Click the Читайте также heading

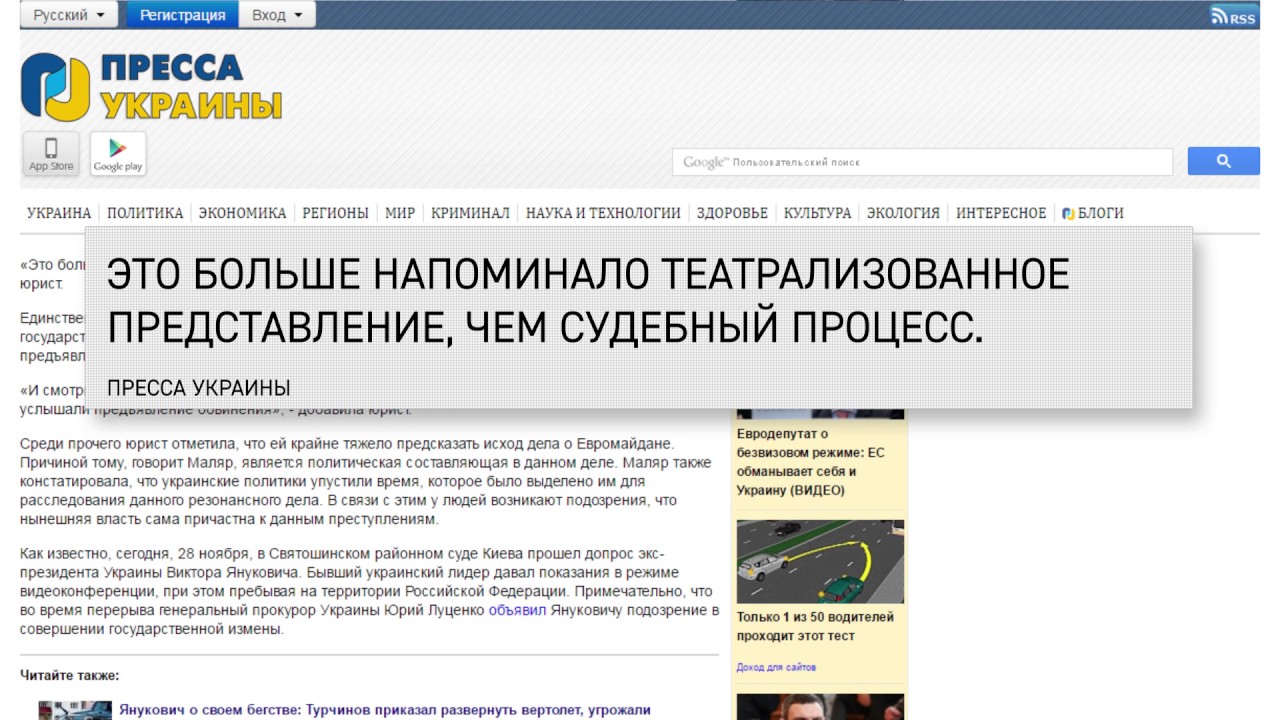70,675
